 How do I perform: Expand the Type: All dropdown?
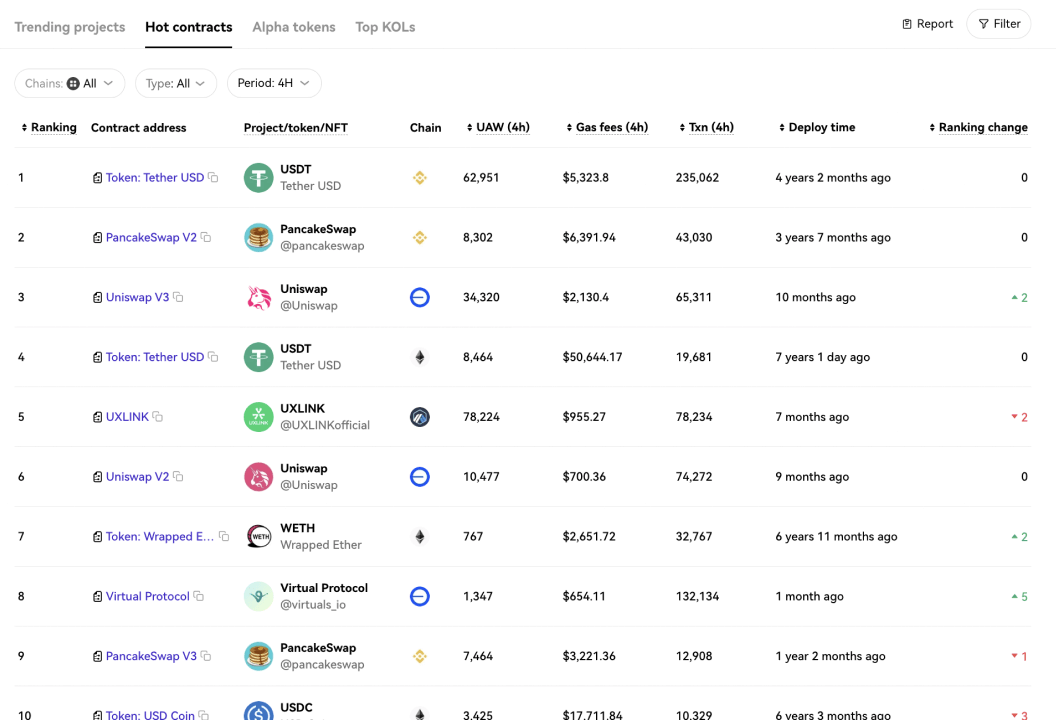click(x=176, y=84)
